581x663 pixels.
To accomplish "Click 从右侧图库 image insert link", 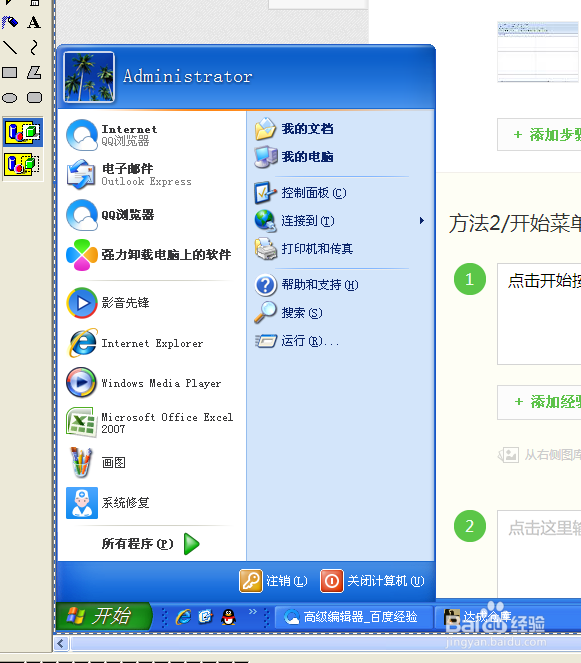I will tap(540, 455).
